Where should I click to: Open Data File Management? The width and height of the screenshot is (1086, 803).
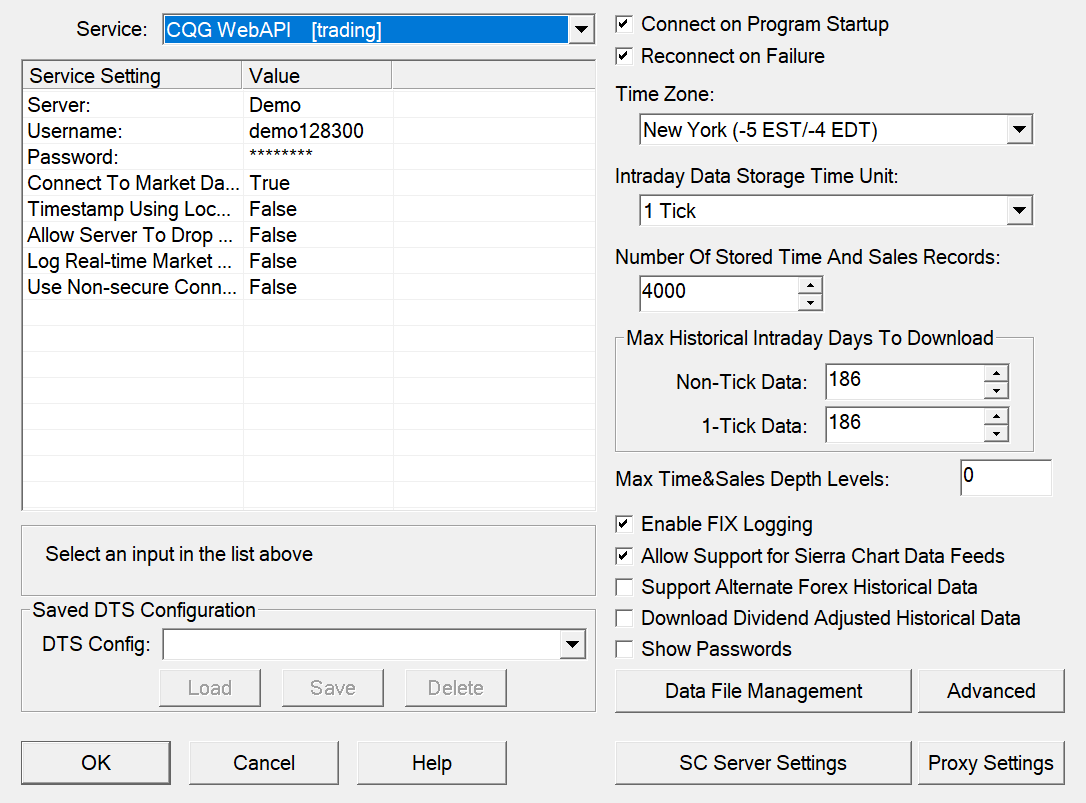point(763,691)
